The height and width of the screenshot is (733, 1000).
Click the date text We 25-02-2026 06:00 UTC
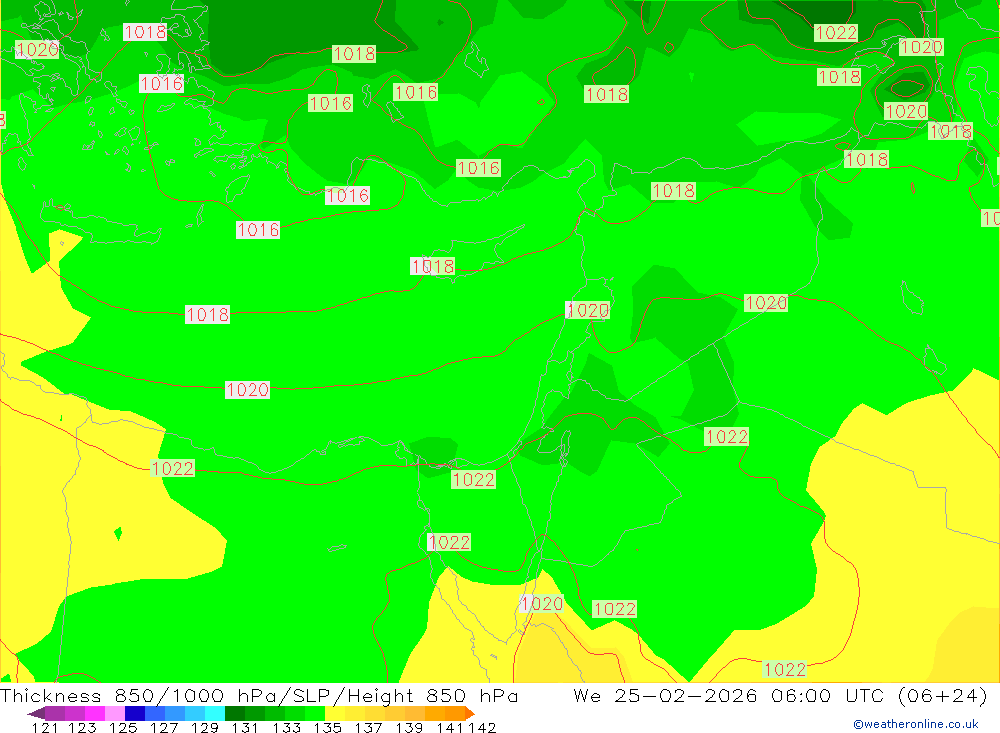(x=731, y=695)
